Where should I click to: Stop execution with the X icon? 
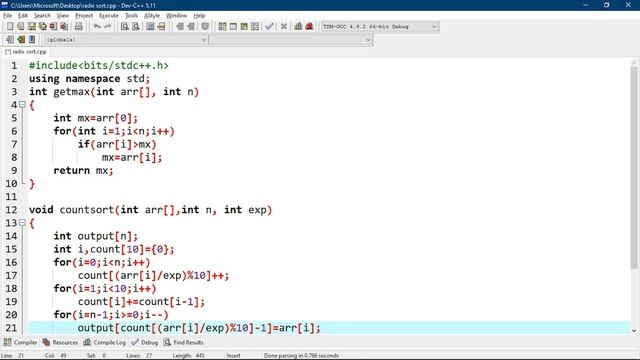[x=284, y=27]
